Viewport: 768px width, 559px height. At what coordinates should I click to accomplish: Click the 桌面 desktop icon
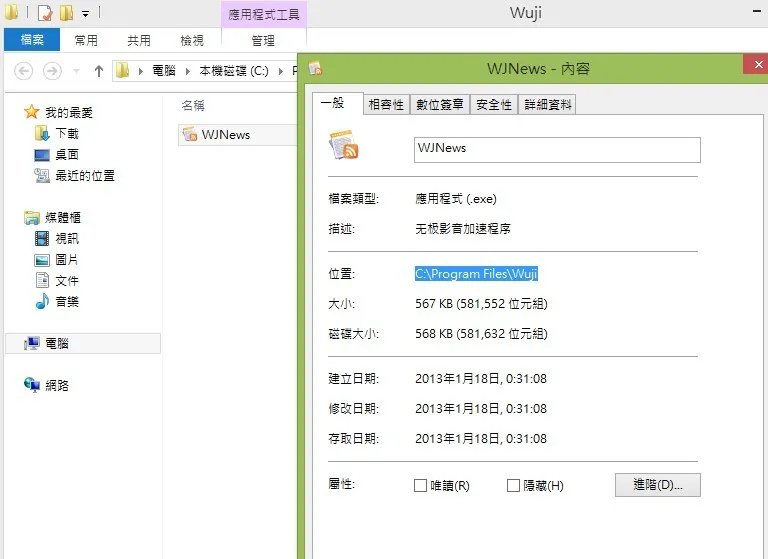(x=42, y=155)
